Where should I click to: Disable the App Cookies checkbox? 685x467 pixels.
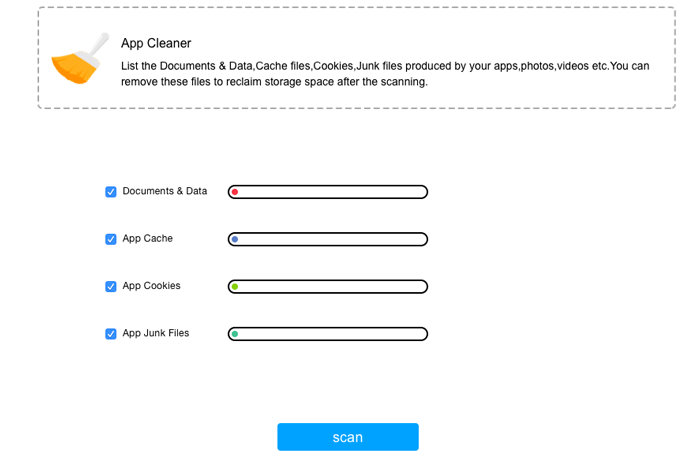click(111, 287)
